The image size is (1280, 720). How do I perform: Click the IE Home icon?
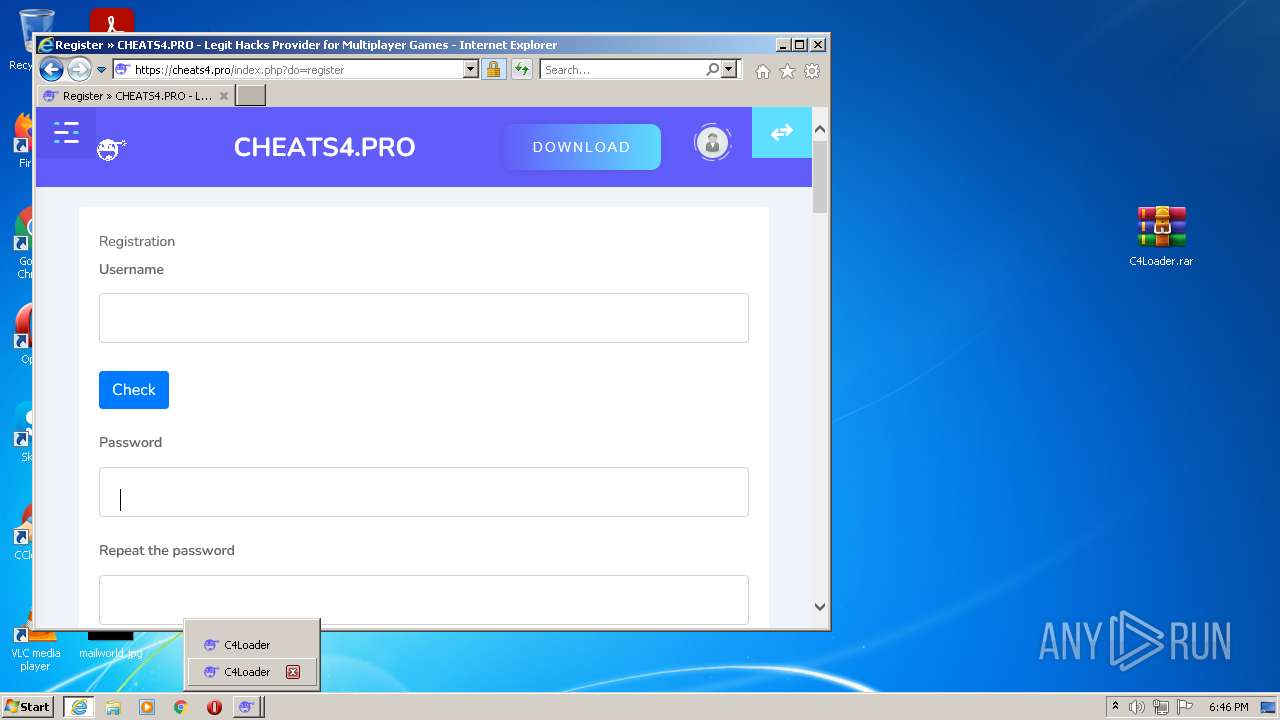763,71
